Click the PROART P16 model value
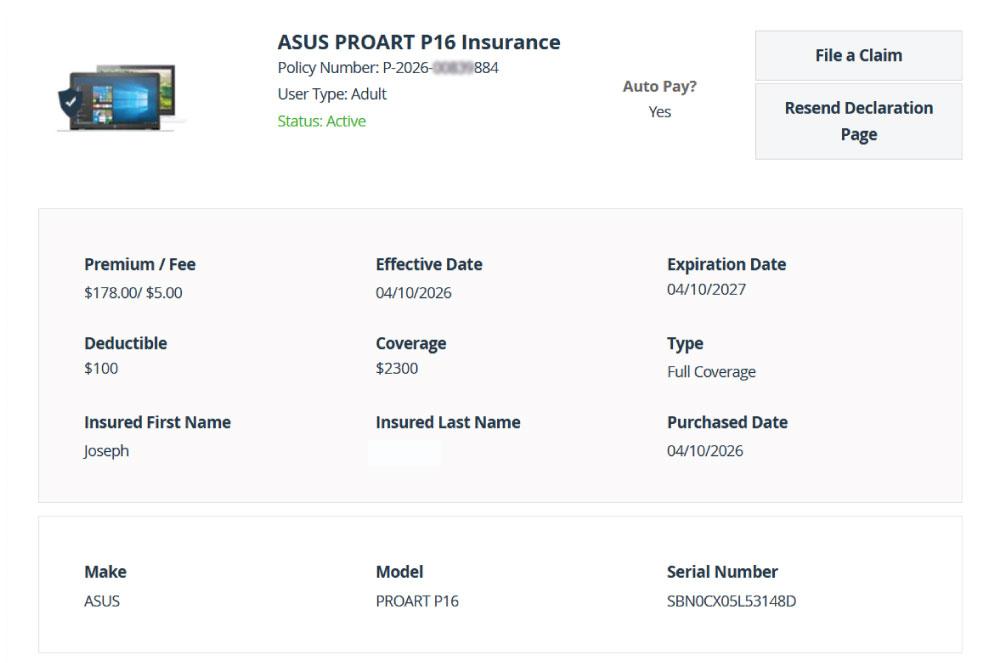The image size is (1000, 663). tap(417, 601)
